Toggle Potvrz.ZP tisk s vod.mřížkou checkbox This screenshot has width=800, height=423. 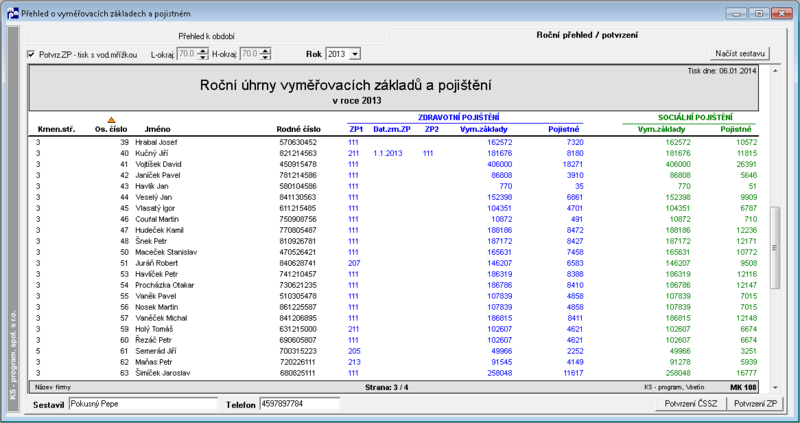[32, 54]
